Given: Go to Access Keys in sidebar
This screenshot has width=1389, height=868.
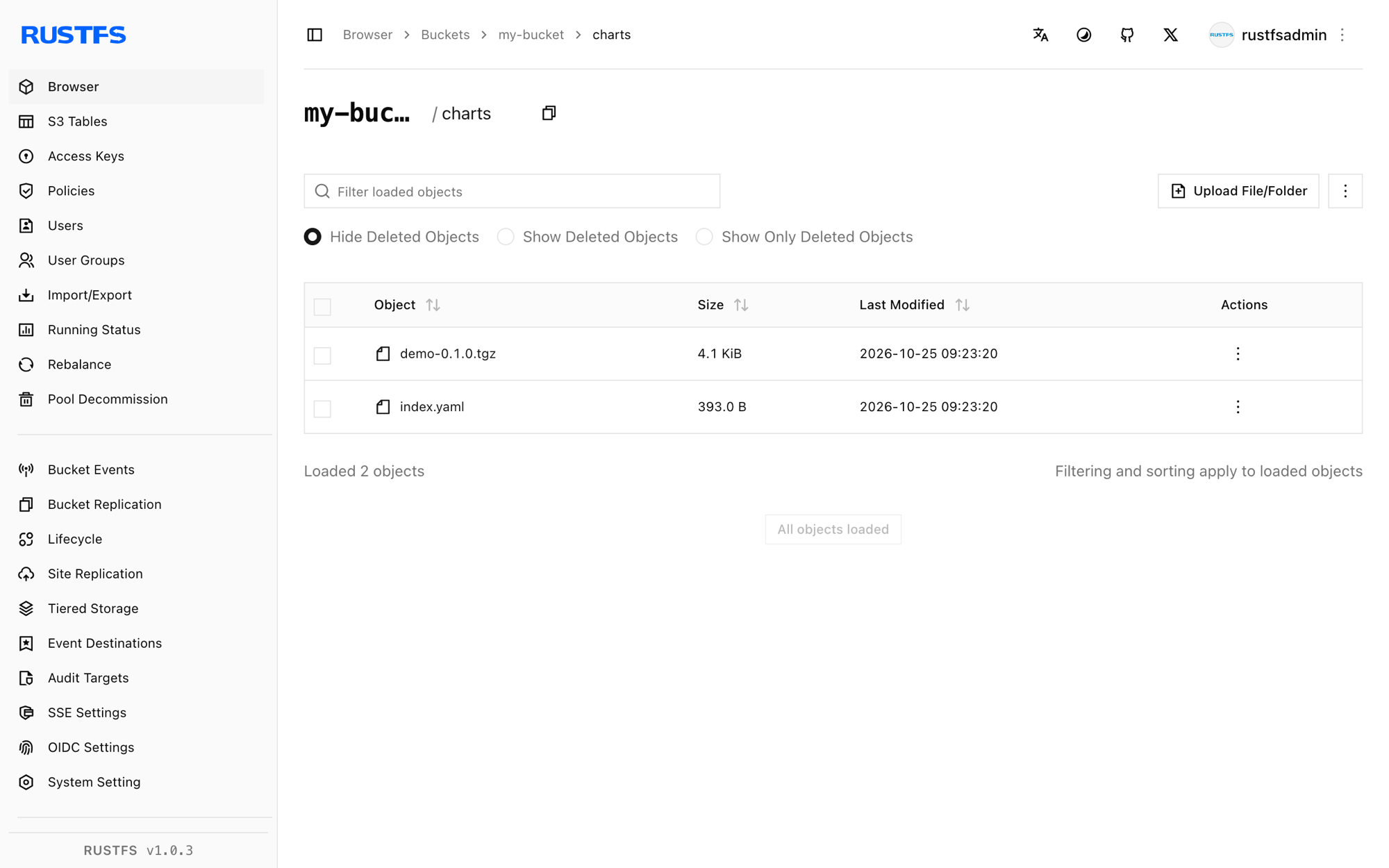Looking at the screenshot, I should tap(136, 156).
